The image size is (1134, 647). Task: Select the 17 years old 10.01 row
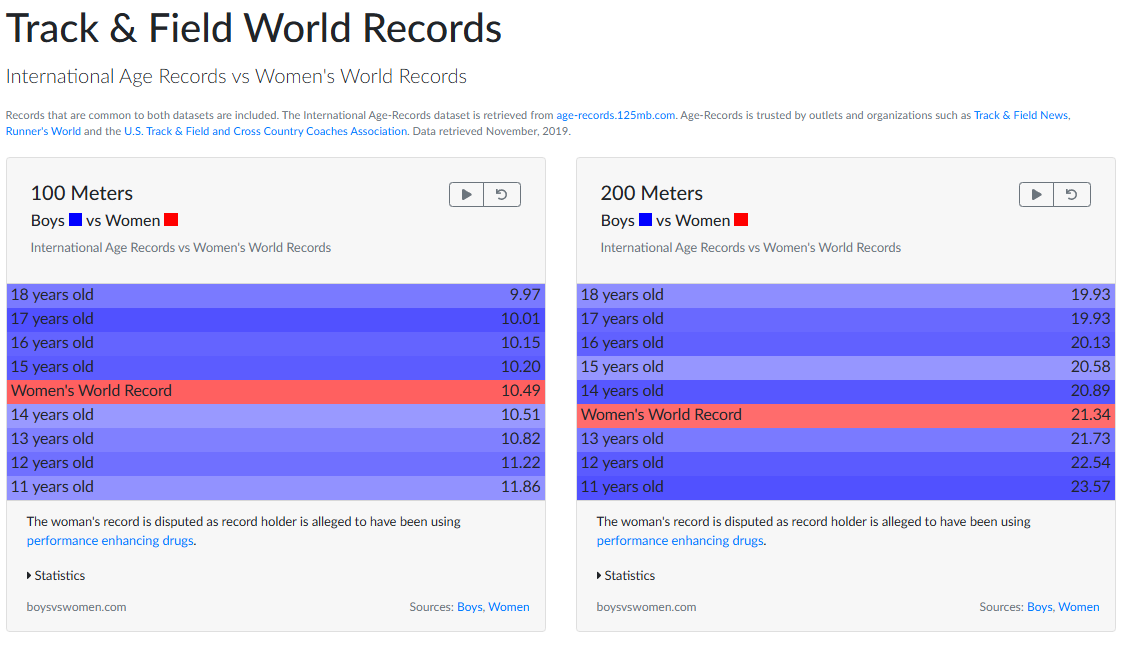tap(276, 319)
